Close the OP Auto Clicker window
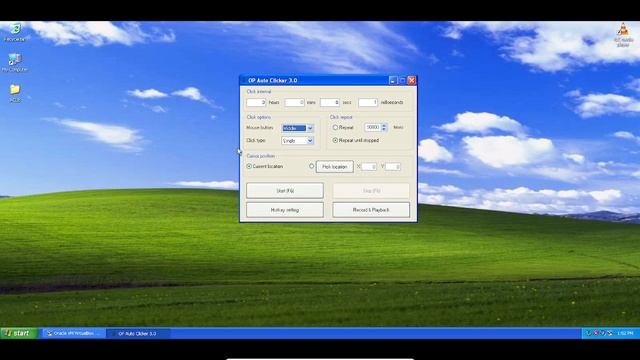This screenshot has width=640, height=360. click(x=411, y=80)
